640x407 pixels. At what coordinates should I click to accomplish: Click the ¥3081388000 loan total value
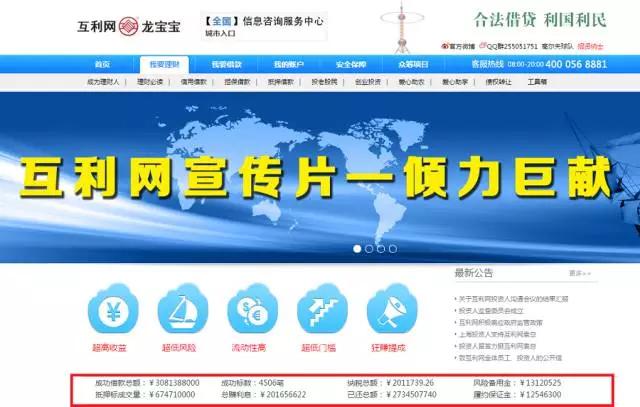pos(174,383)
